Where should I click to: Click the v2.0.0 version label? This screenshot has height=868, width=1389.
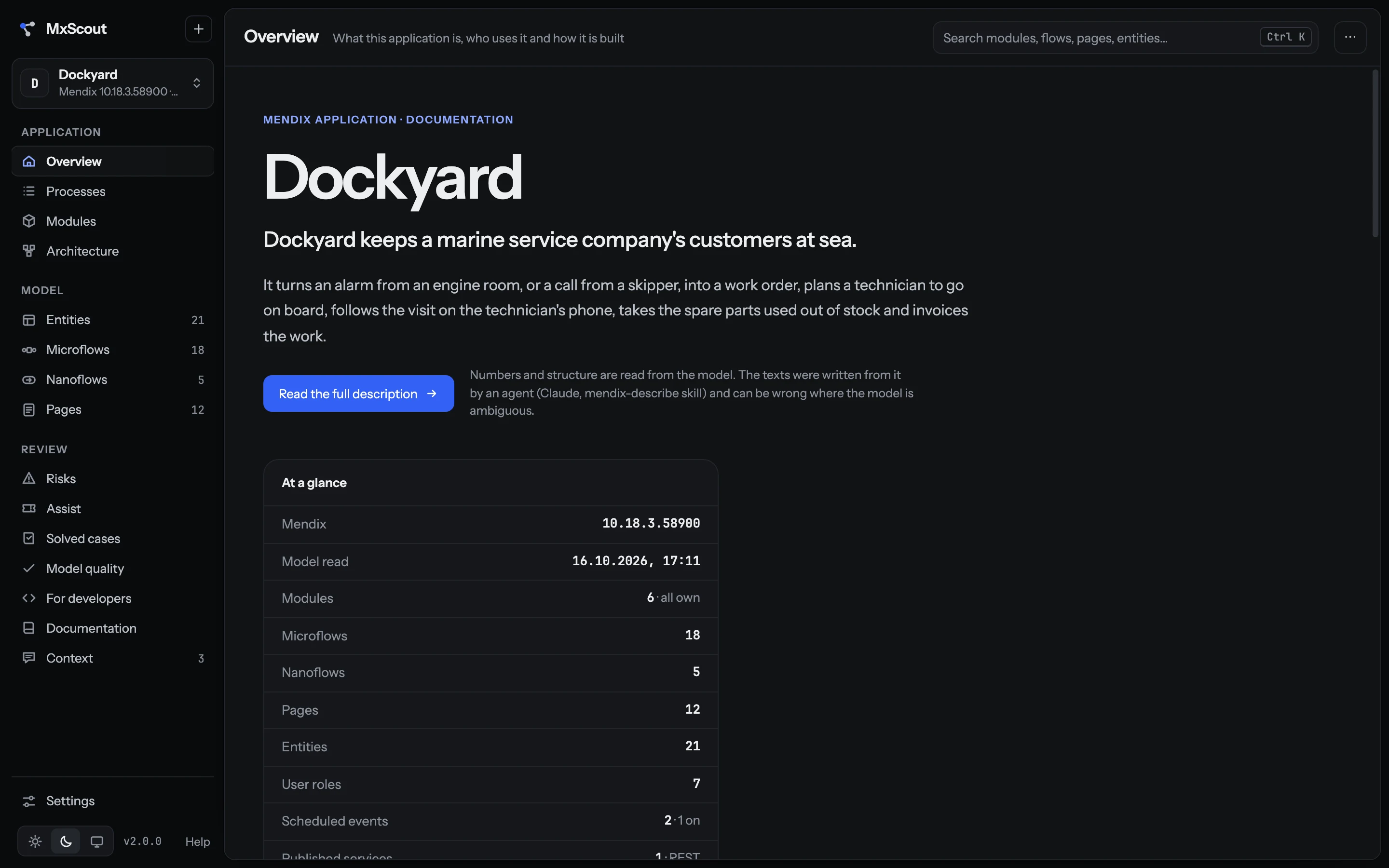point(142,841)
